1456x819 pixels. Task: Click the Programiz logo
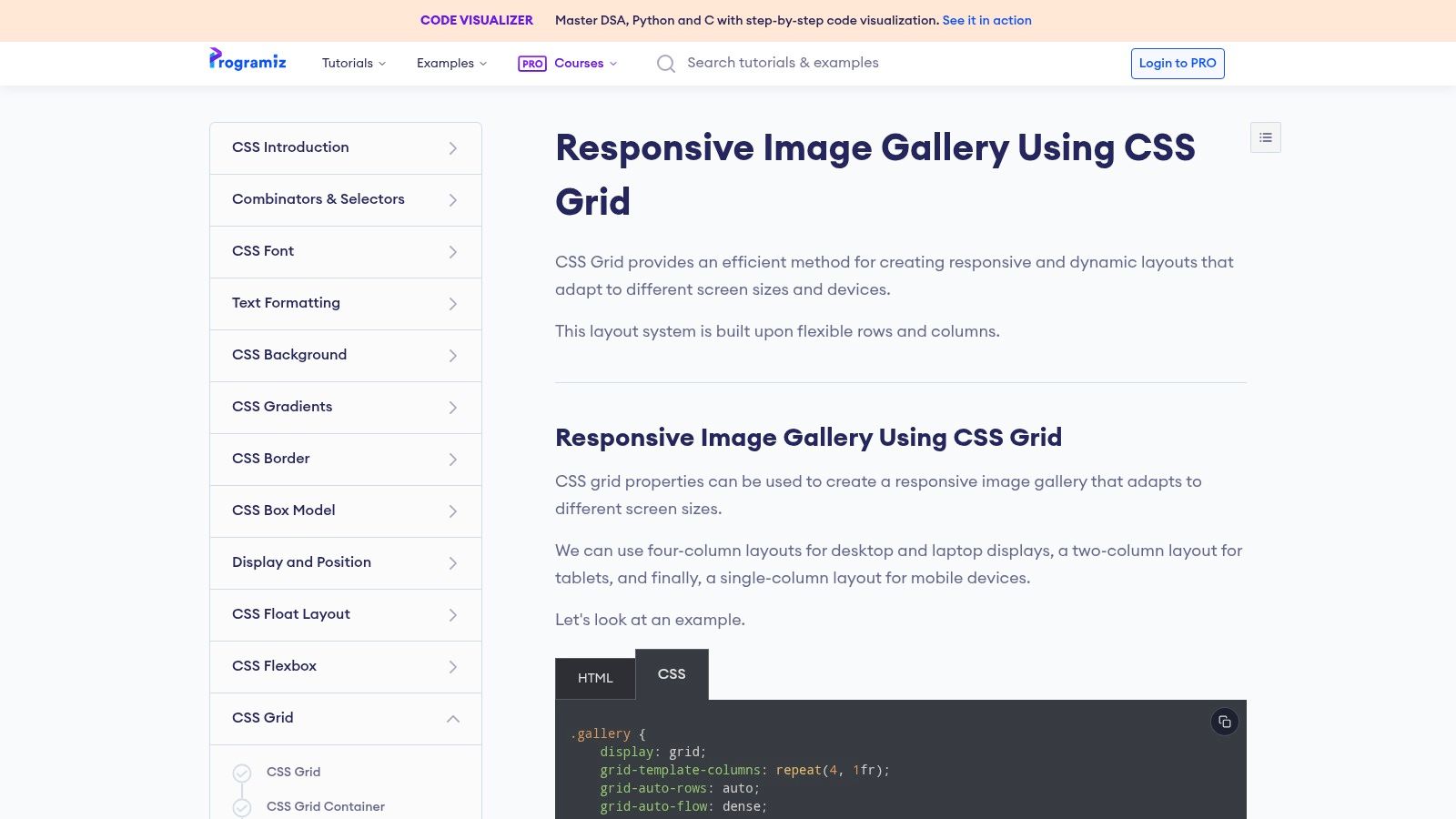click(248, 60)
